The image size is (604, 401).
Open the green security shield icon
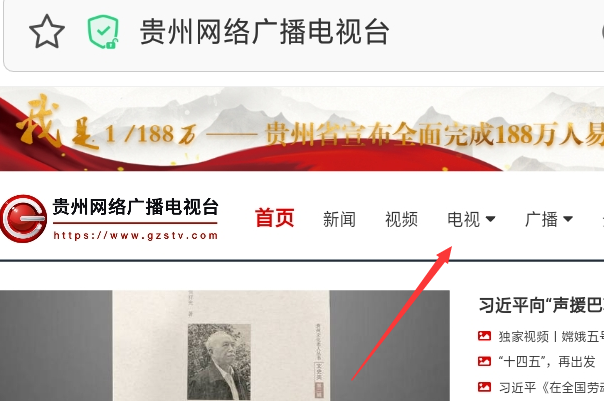click(x=103, y=32)
